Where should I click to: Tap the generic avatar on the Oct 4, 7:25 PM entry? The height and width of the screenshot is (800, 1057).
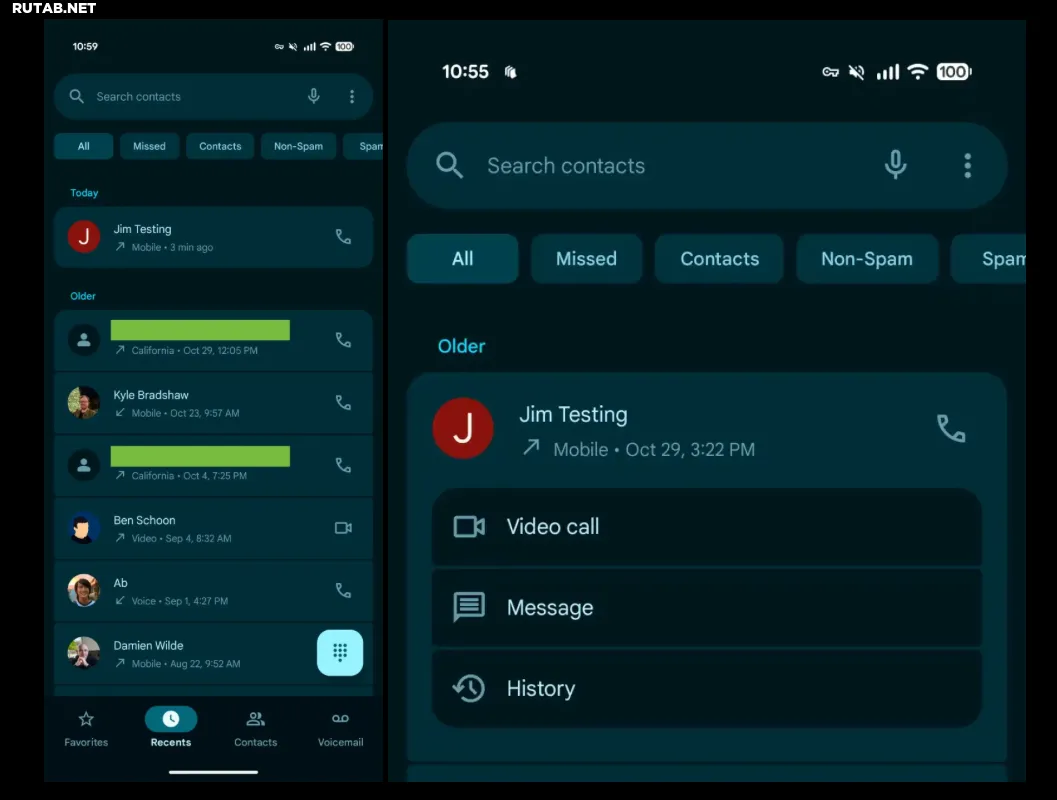click(x=84, y=465)
